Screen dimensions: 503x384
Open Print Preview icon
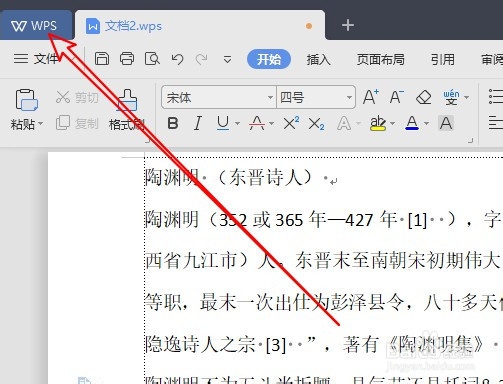tap(152, 59)
